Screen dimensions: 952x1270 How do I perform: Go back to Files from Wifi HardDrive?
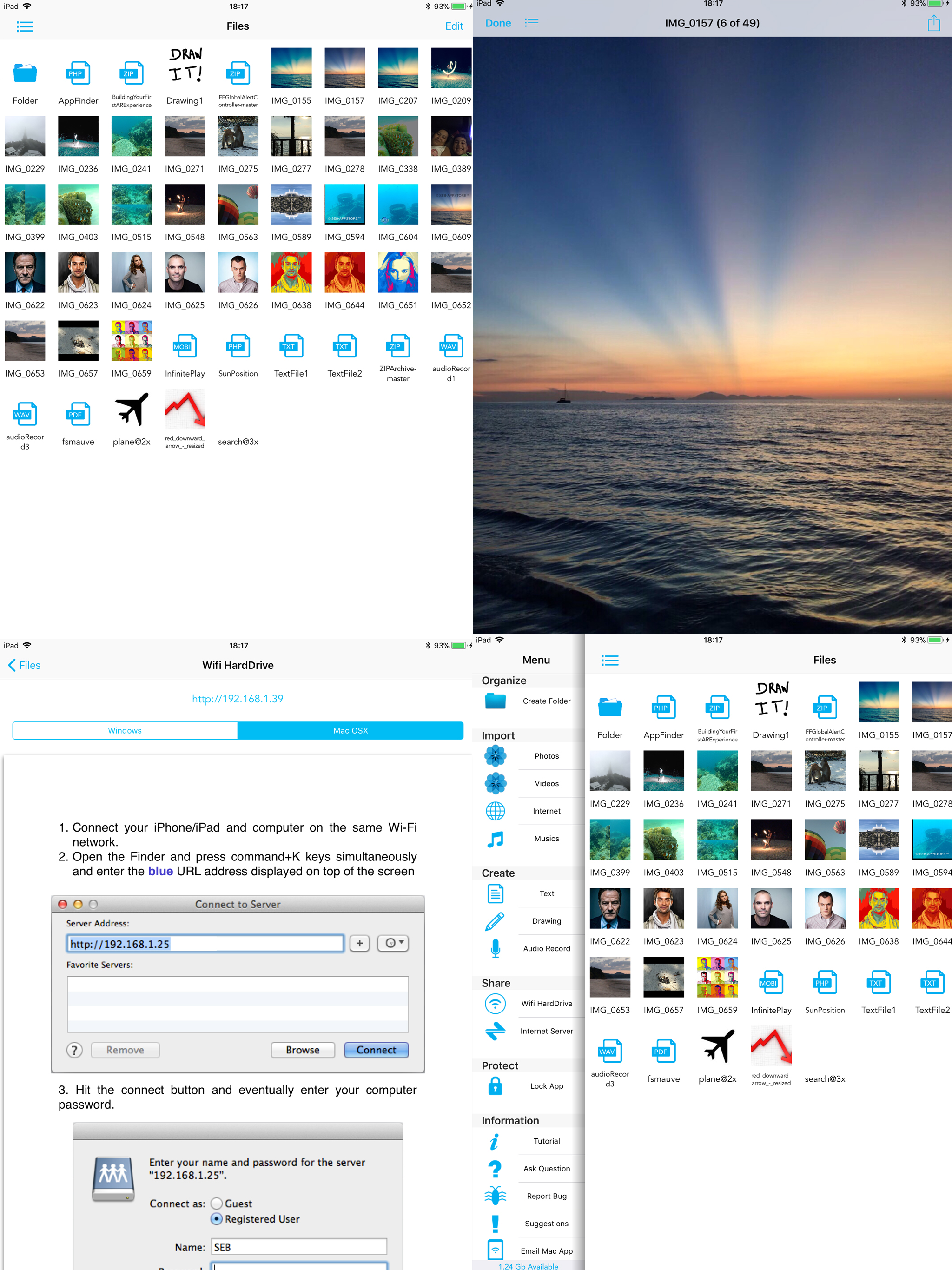tap(24, 665)
